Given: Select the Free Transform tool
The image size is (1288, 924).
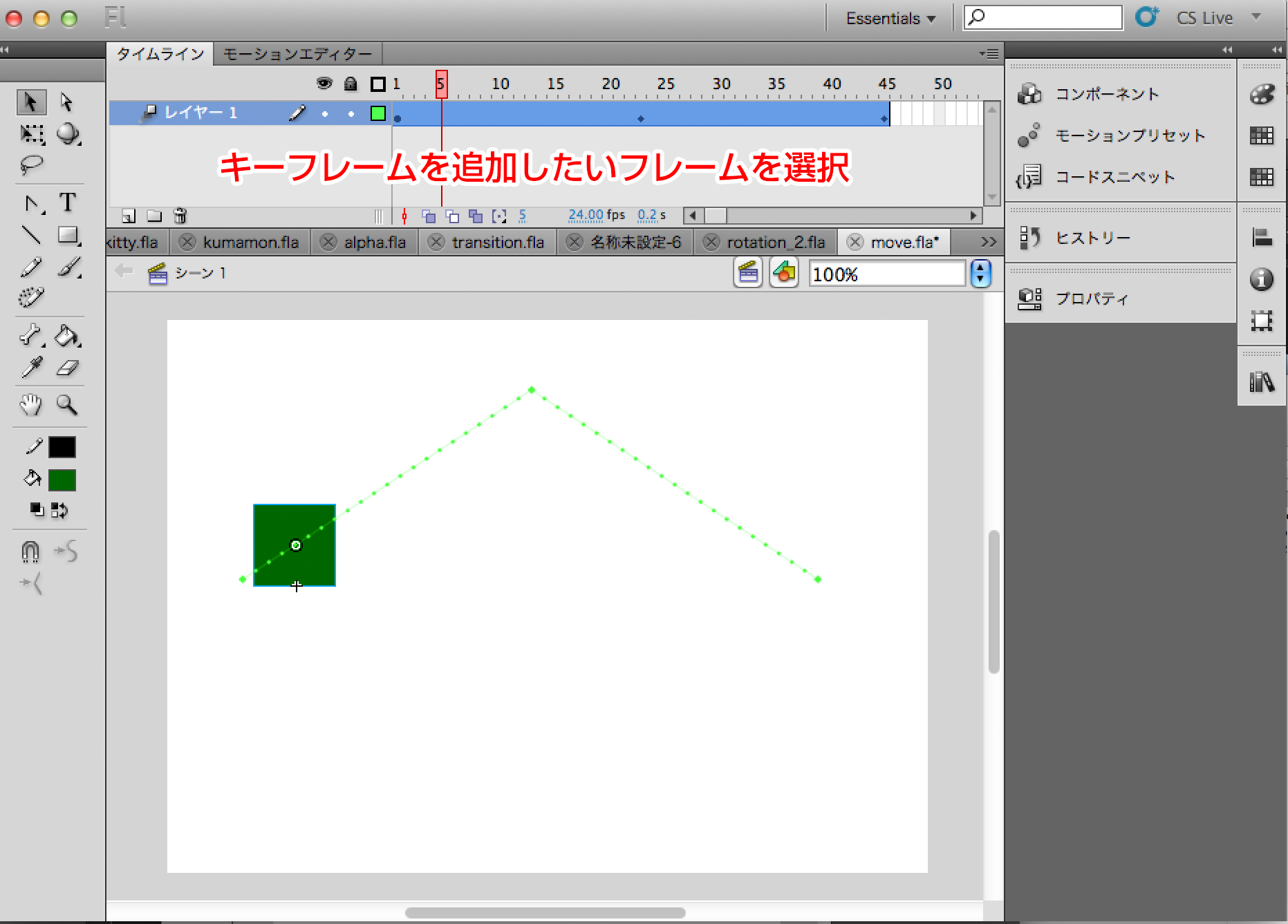Looking at the screenshot, I should pos(31,133).
